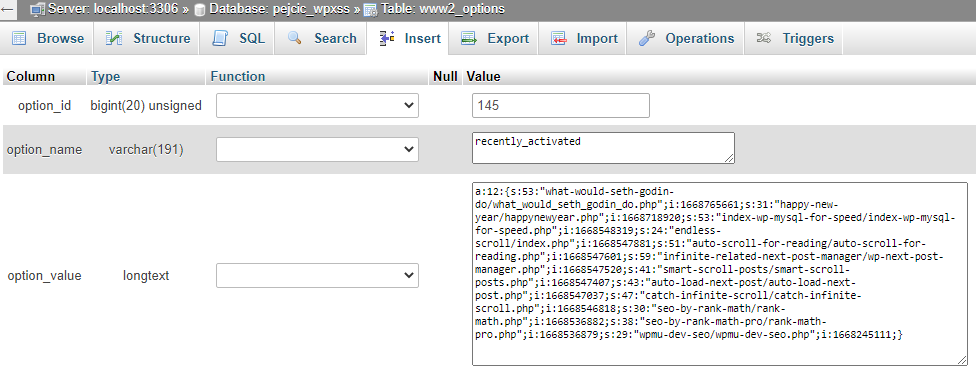
Task: Click the Value column header
Action: tap(484, 77)
